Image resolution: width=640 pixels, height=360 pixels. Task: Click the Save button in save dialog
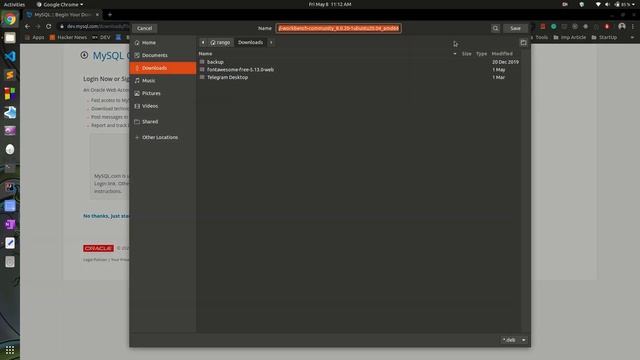click(x=515, y=28)
